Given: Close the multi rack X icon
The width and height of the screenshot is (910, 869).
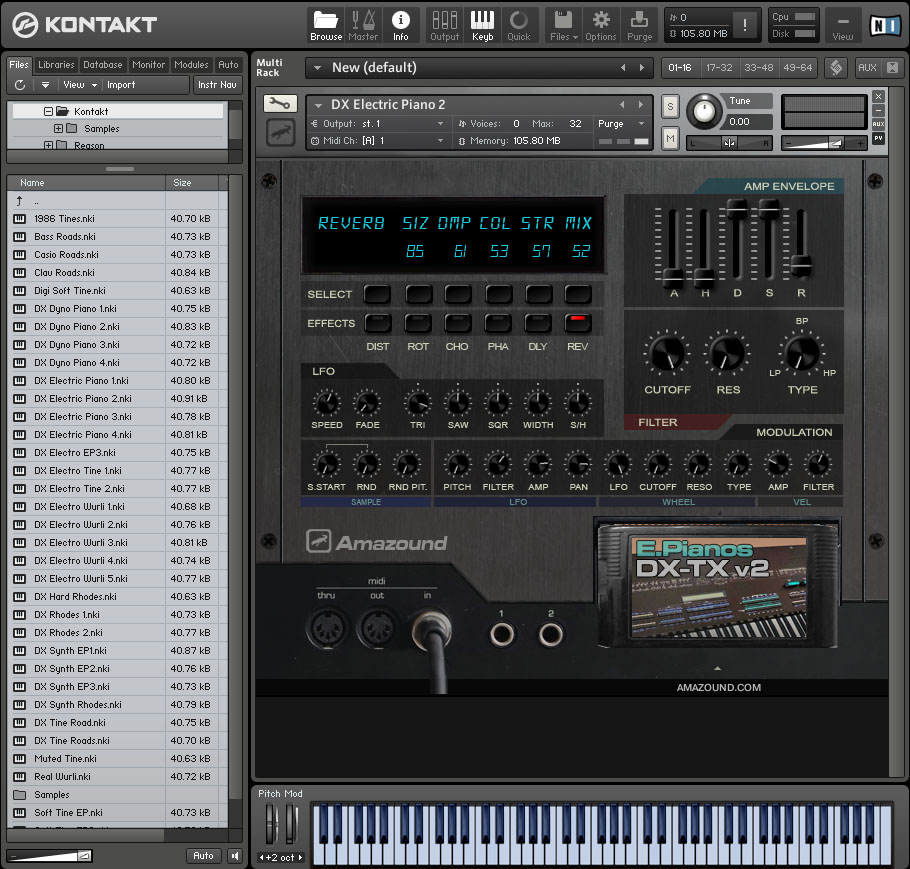Looking at the screenshot, I should pos(892,68).
